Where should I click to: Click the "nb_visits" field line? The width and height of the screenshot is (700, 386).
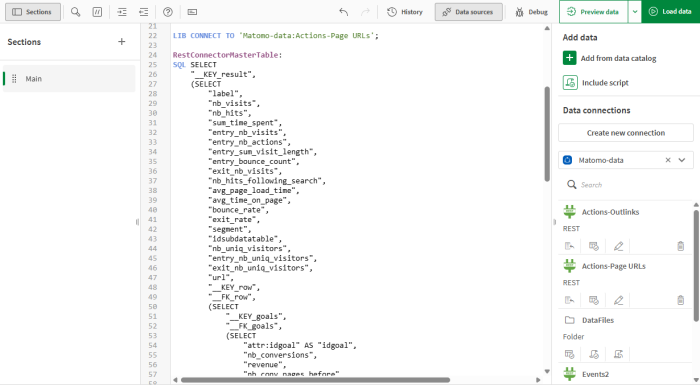click(234, 104)
